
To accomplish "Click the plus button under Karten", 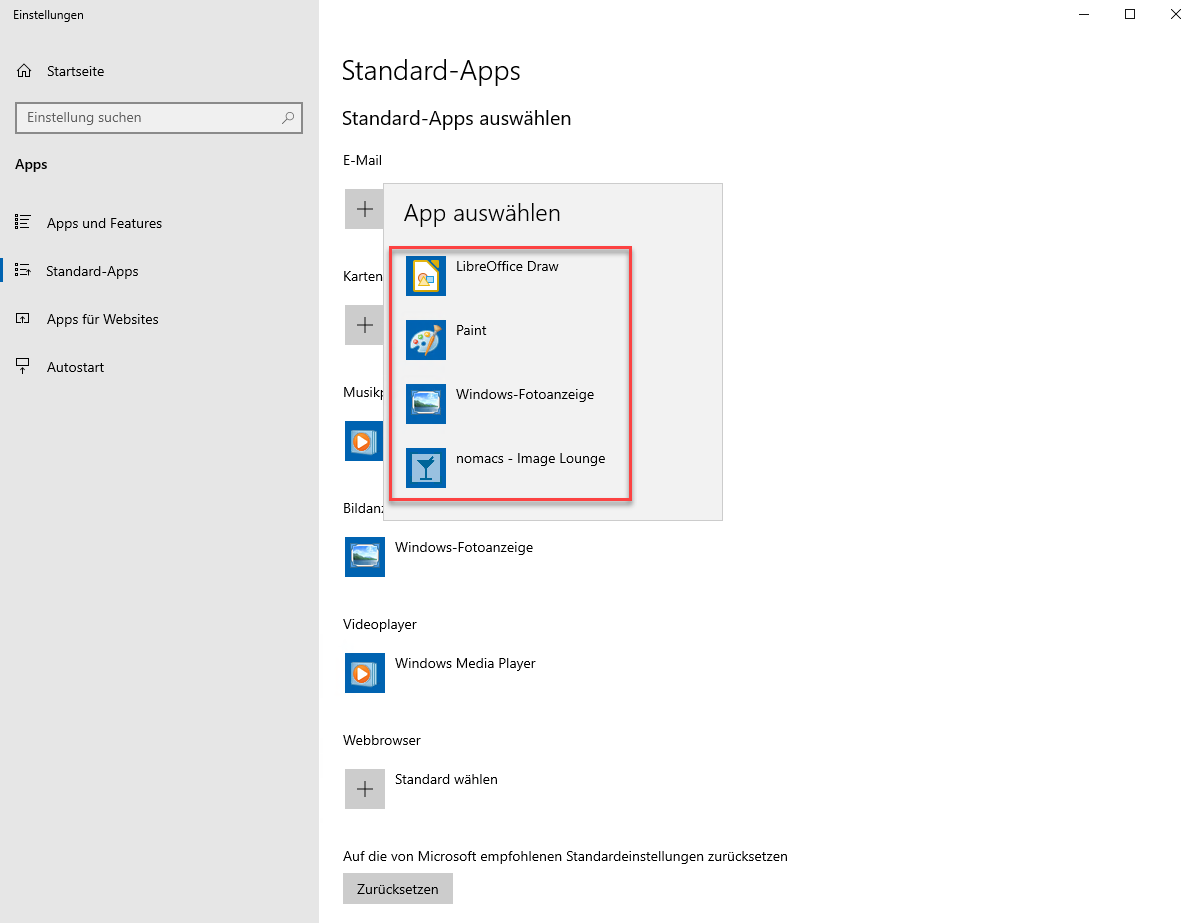I will [364, 325].
